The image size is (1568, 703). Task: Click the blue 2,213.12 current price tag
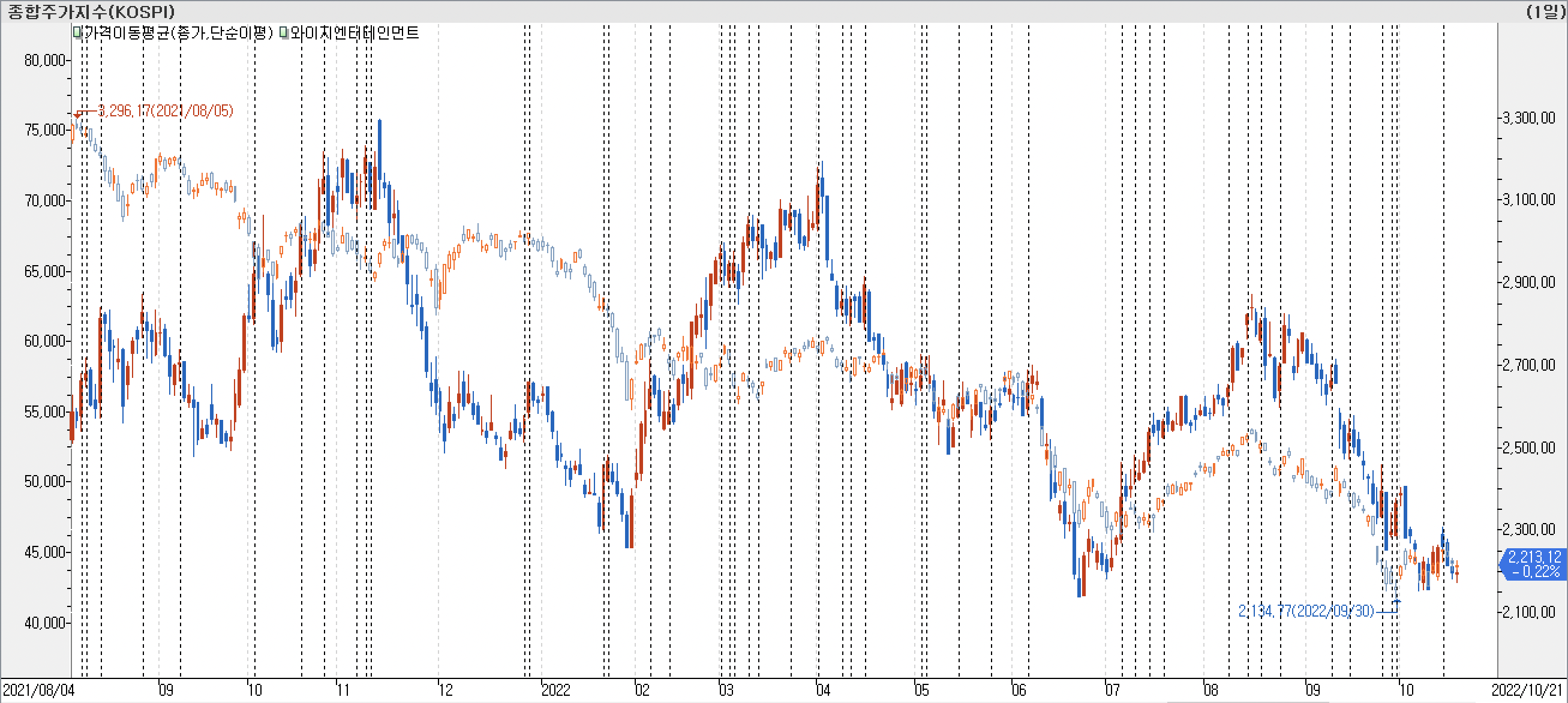(x=1534, y=564)
